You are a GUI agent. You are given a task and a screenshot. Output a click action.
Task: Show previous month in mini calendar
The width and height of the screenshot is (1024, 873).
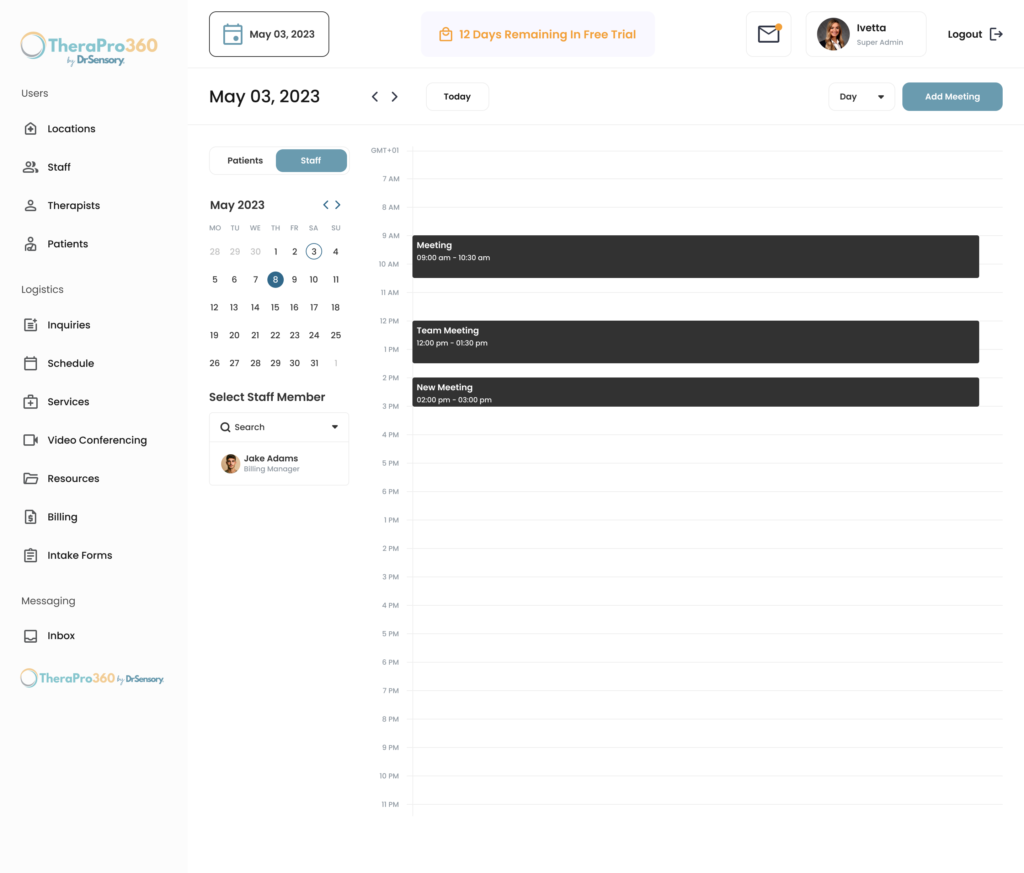(x=326, y=205)
